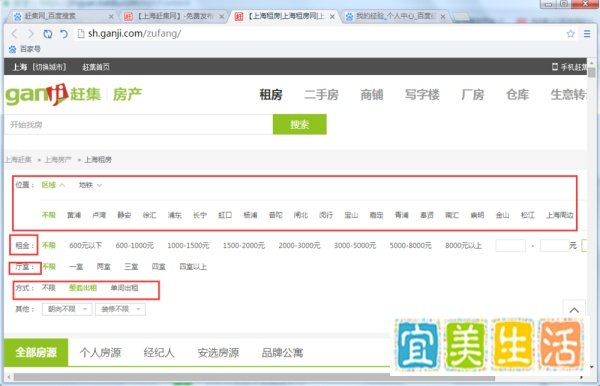This screenshot has width=600, height=386.
Task: Switch to the 个人房源 listings tab
Action: [x=100, y=352]
